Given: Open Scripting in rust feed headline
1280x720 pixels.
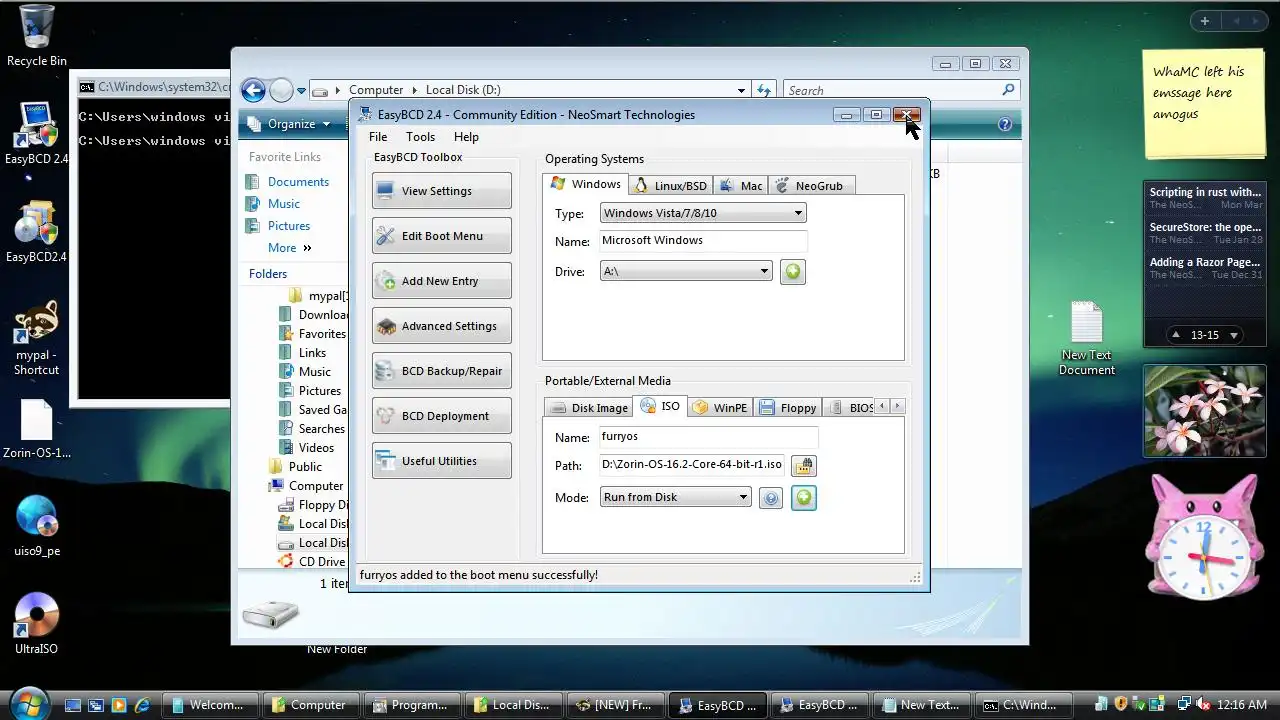Looking at the screenshot, I should coord(1204,192).
